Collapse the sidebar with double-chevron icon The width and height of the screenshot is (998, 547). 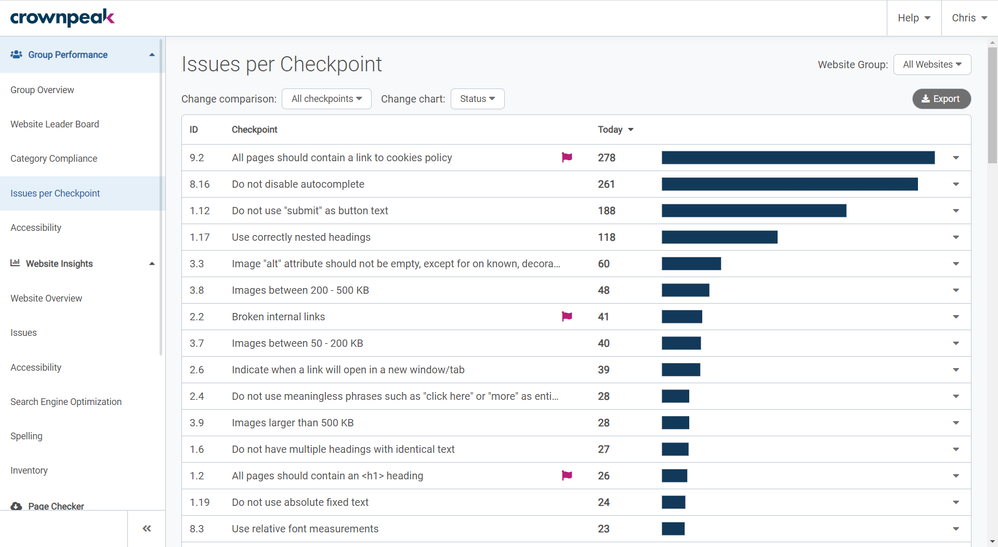pyautogui.click(x=146, y=529)
